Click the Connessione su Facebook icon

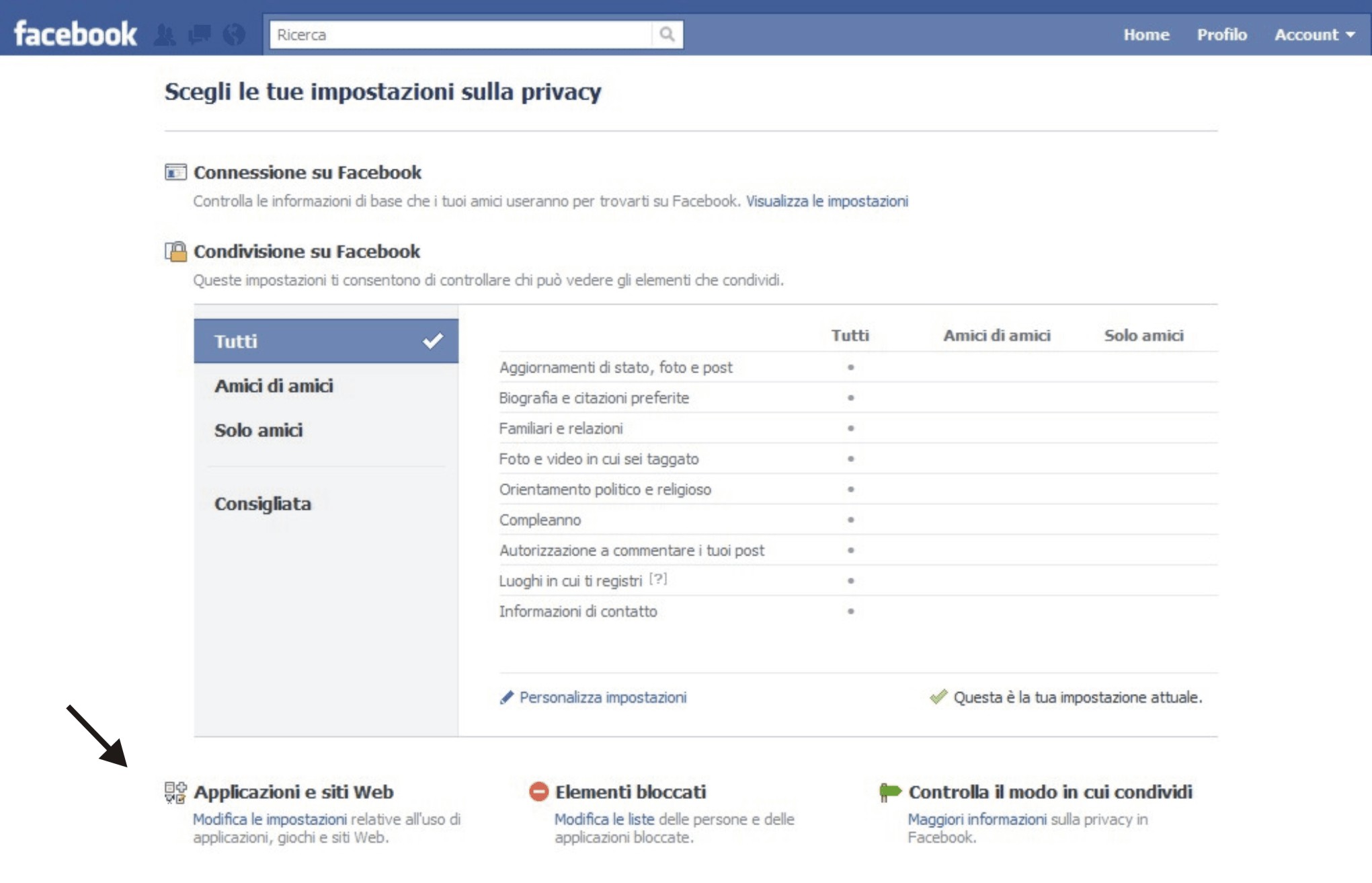pyautogui.click(x=175, y=172)
